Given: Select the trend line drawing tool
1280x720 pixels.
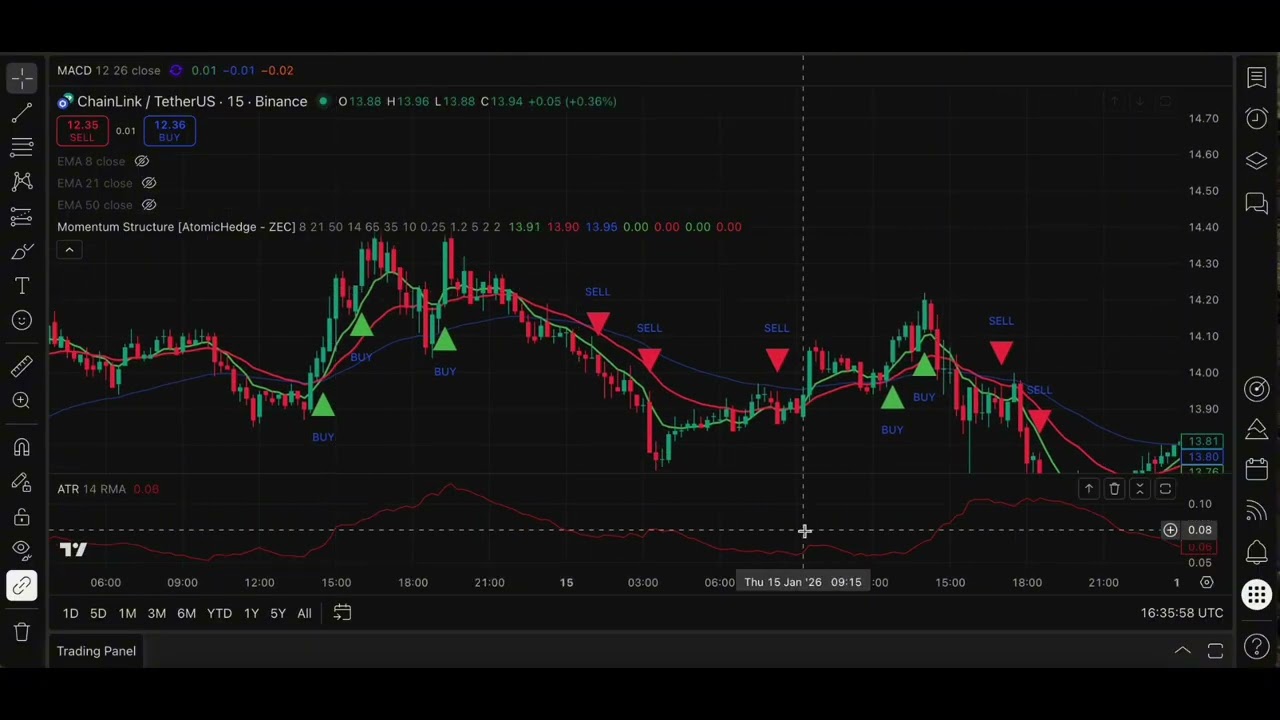Looking at the screenshot, I should click(x=22, y=114).
